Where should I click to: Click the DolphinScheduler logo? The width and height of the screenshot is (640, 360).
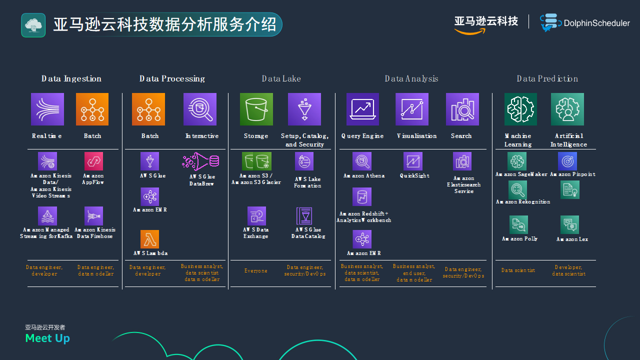click(x=585, y=23)
